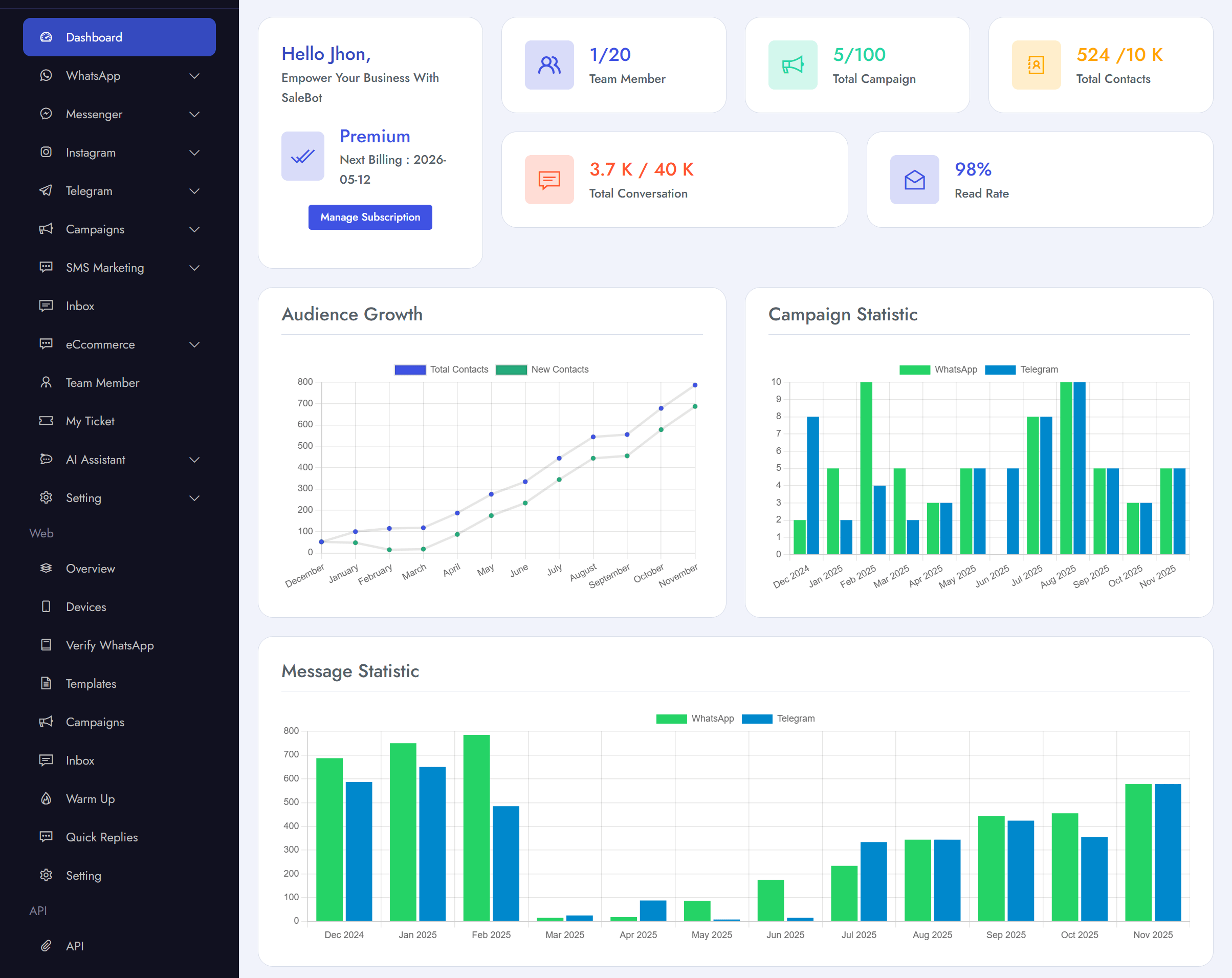Click the Read Rate open envelope icon
This screenshot has width=1232, height=978.
click(x=914, y=180)
